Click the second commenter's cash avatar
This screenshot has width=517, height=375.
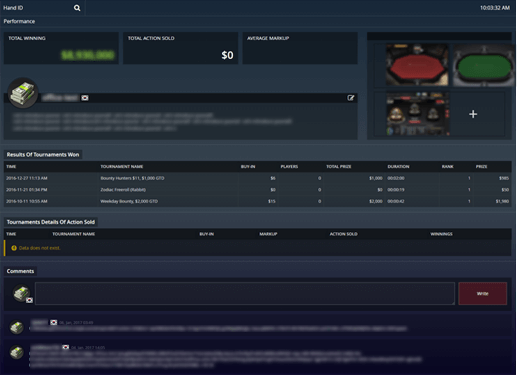(x=16, y=352)
